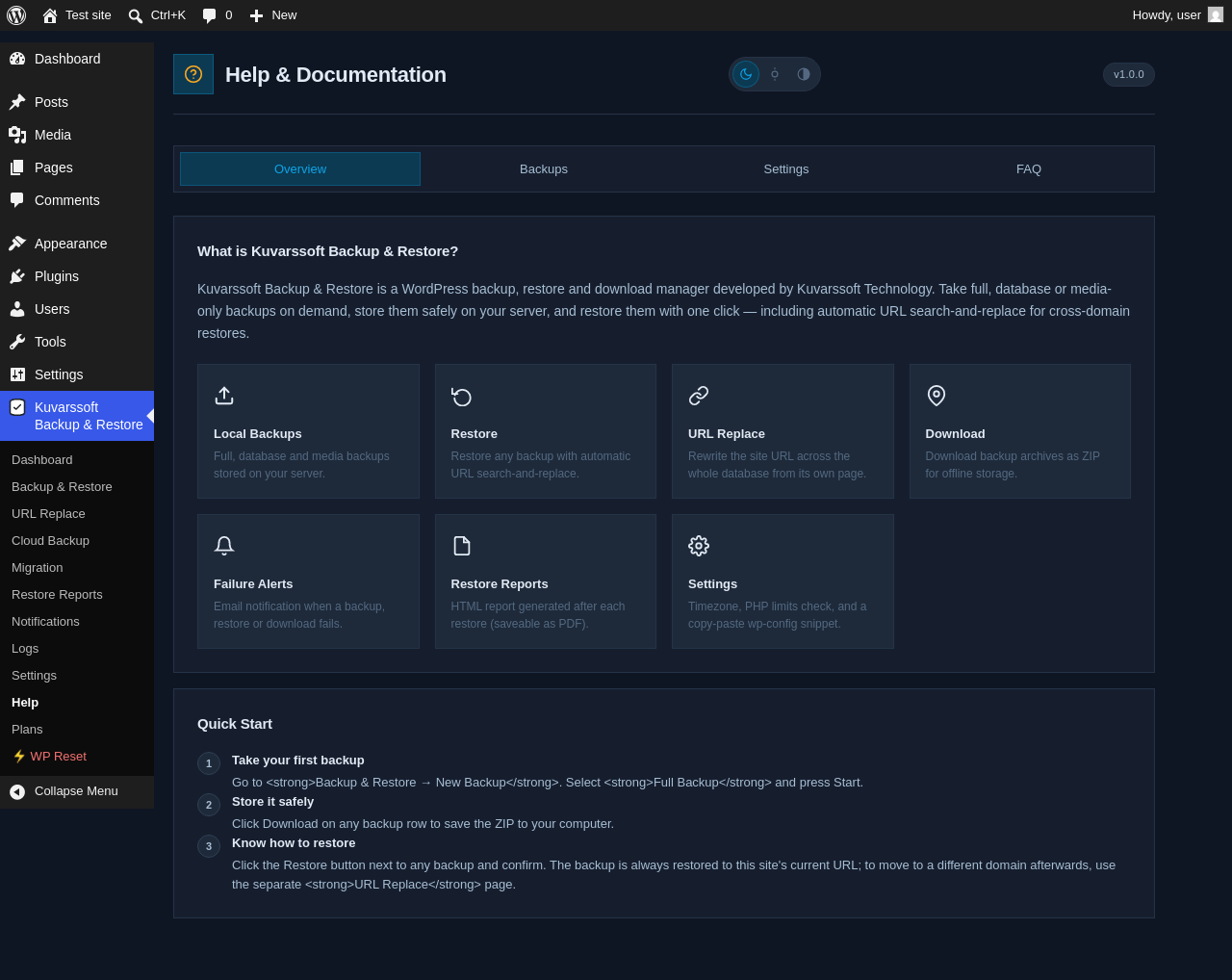Screen dimensions: 1232x980
Task: Click the WordPress Settings sliders icon
Action: [17, 374]
